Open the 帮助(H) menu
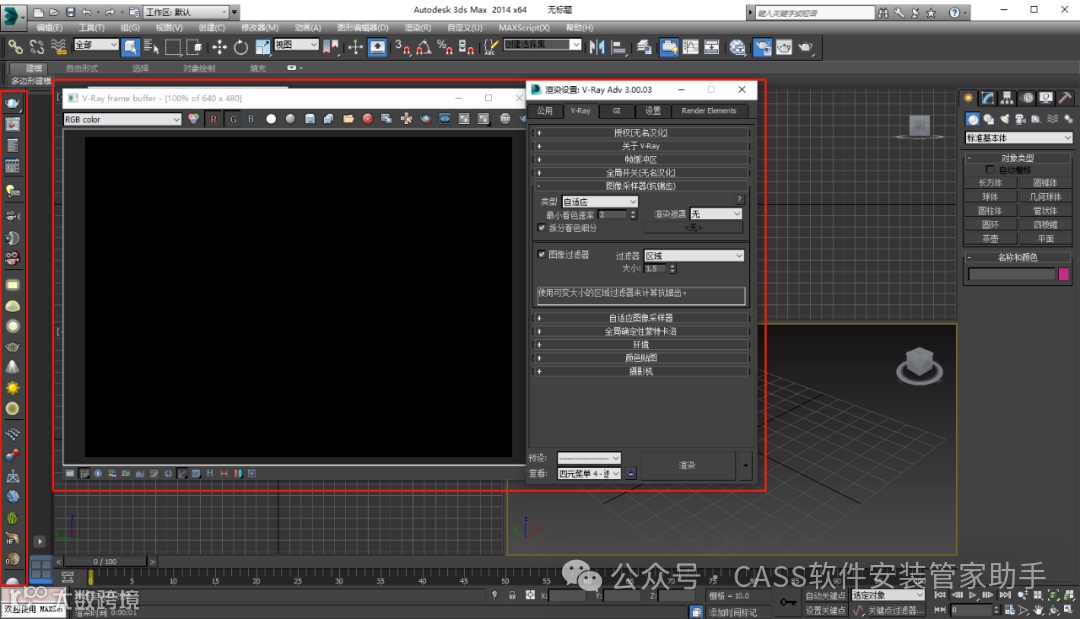 click(579, 28)
